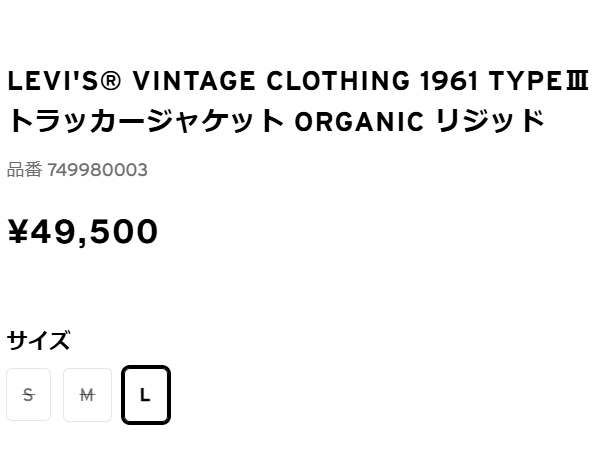This screenshot has width=600, height=450.
Task: Click the 品番 label text
Action: 24,170
